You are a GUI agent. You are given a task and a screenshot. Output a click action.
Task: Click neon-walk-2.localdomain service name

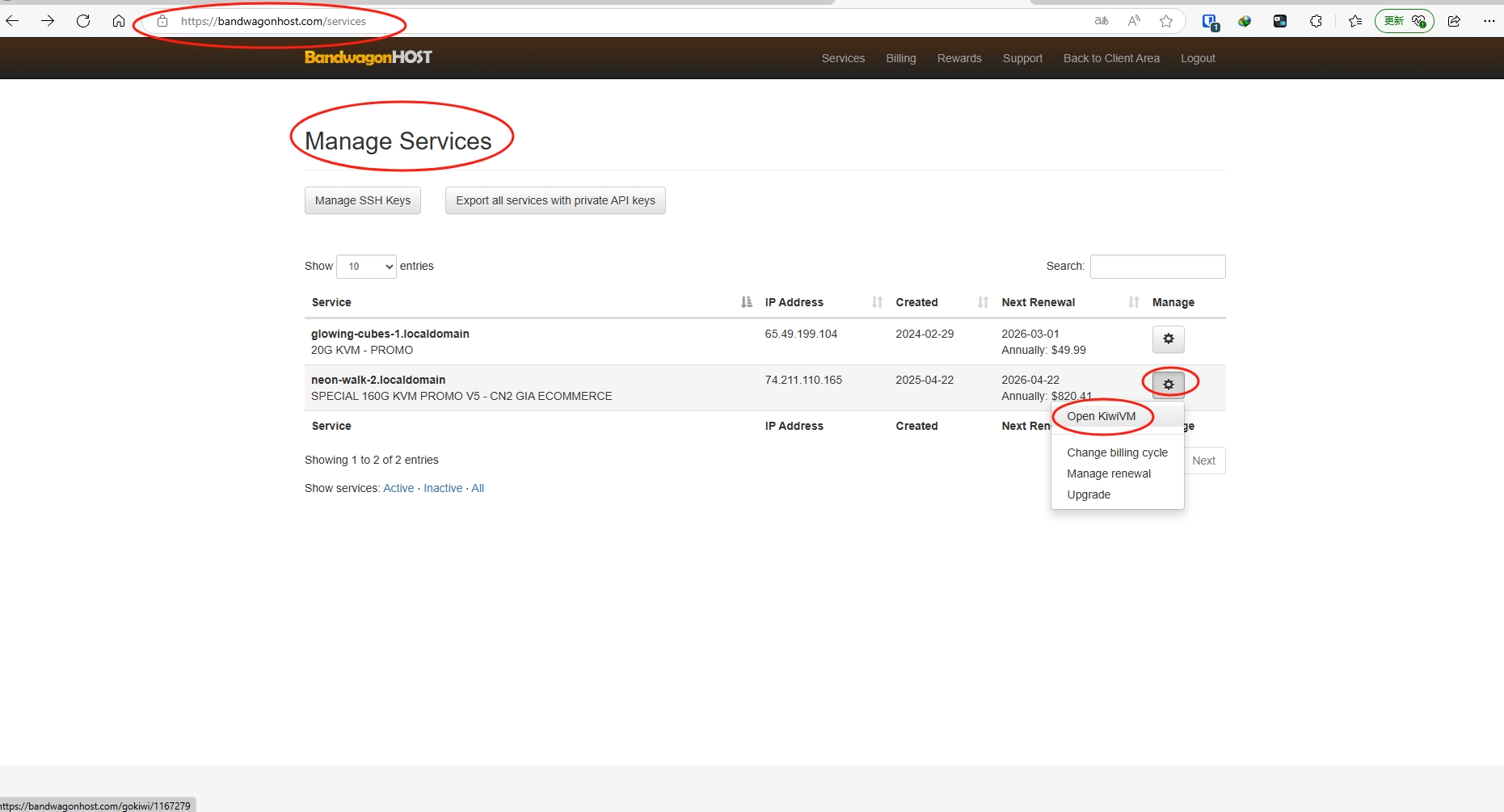378,380
